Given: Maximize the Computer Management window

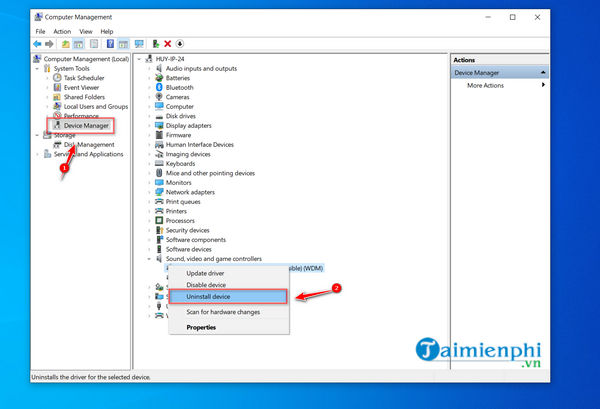Looking at the screenshot, I should pyautogui.click(x=512, y=17).
